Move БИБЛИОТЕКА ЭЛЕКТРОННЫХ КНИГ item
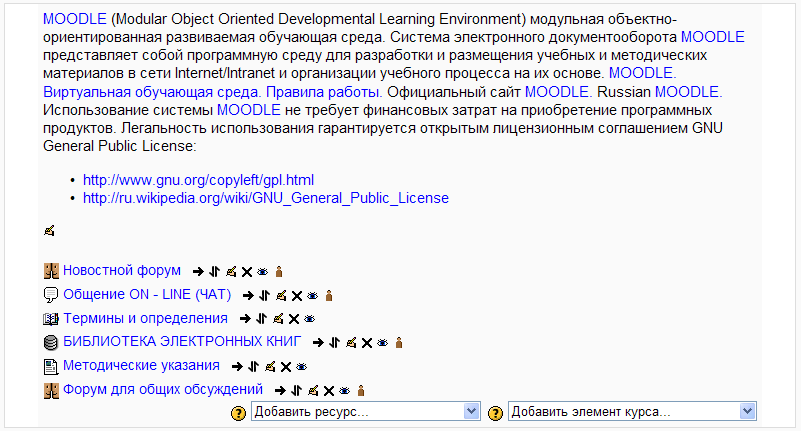The height and width of the screenshot is (431, 801). coord(335,343)
